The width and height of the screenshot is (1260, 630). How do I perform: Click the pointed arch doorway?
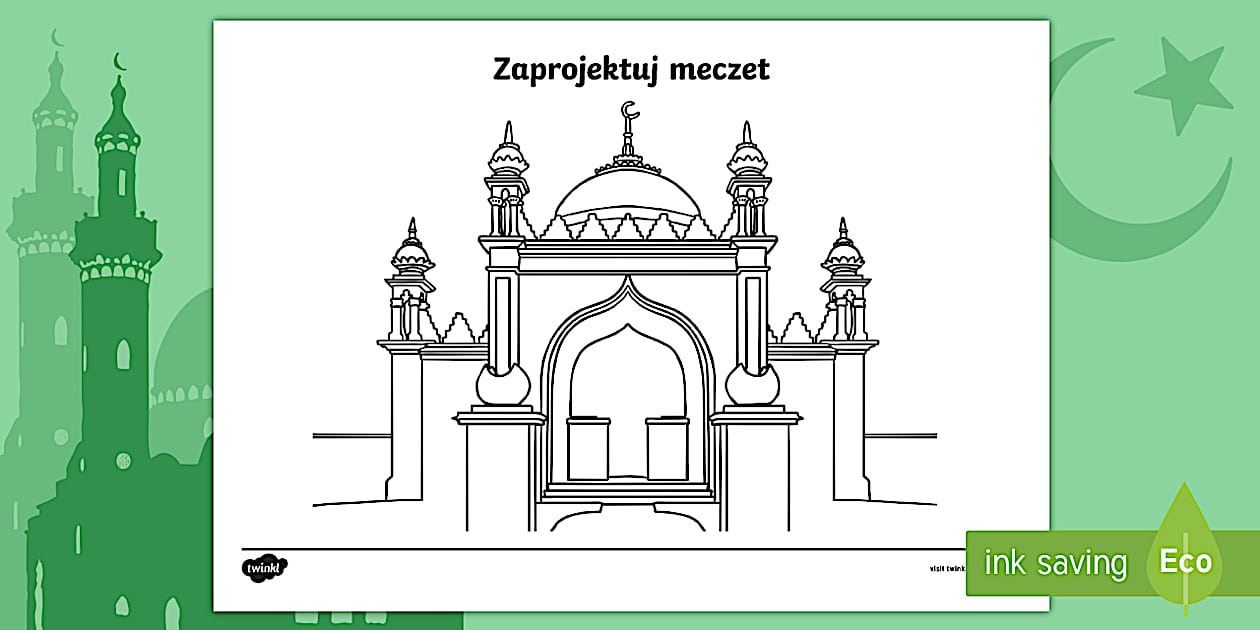(x=627, y=390)
